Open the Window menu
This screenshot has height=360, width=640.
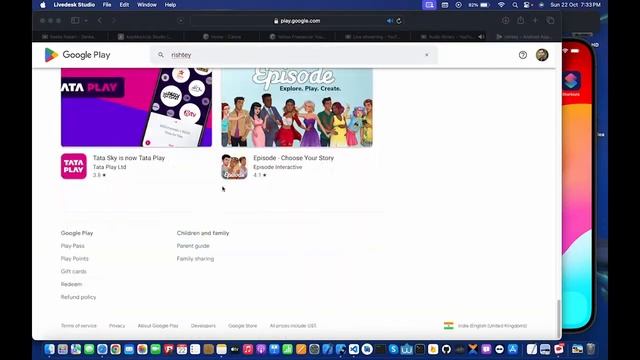pyautogui.click(x=147, y=5)
